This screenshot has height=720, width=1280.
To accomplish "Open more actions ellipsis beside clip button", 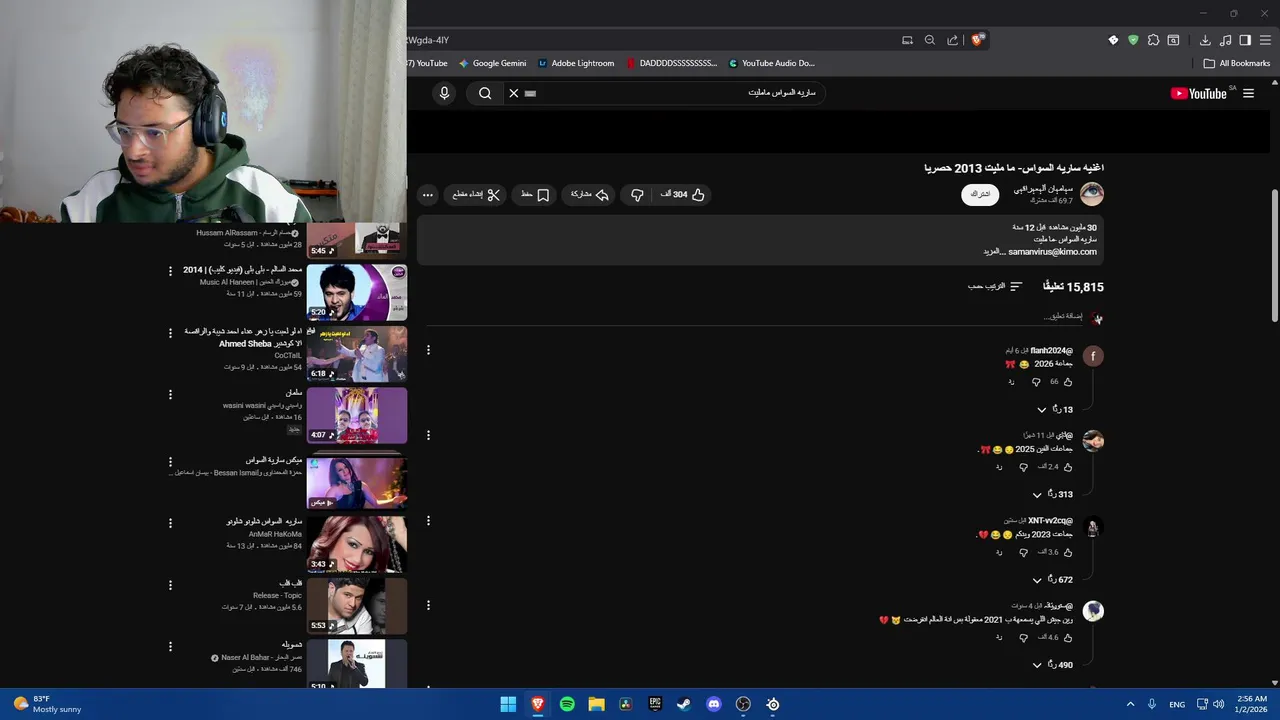I will [x=428, y=195].
